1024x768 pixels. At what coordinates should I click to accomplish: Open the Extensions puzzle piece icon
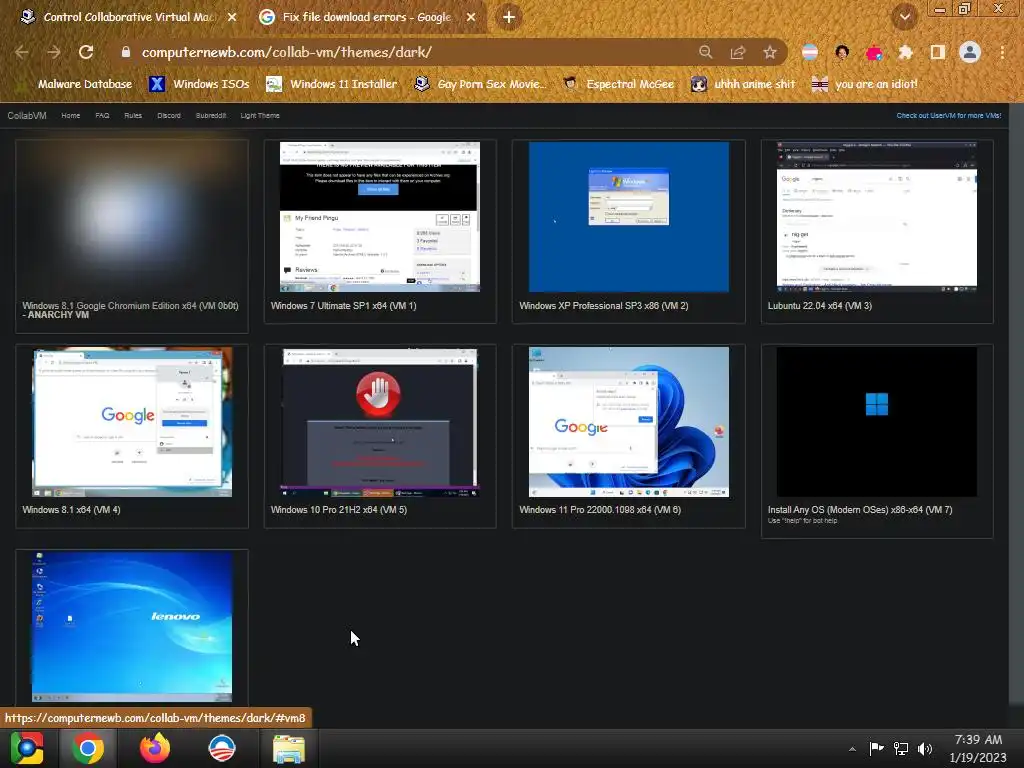905,52
